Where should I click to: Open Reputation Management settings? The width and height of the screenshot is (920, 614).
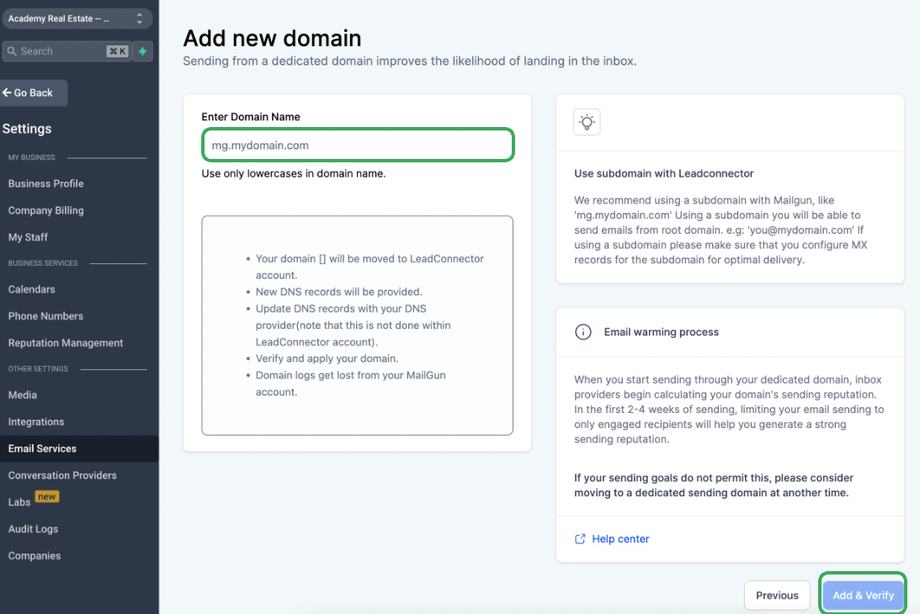pos(66,343)
